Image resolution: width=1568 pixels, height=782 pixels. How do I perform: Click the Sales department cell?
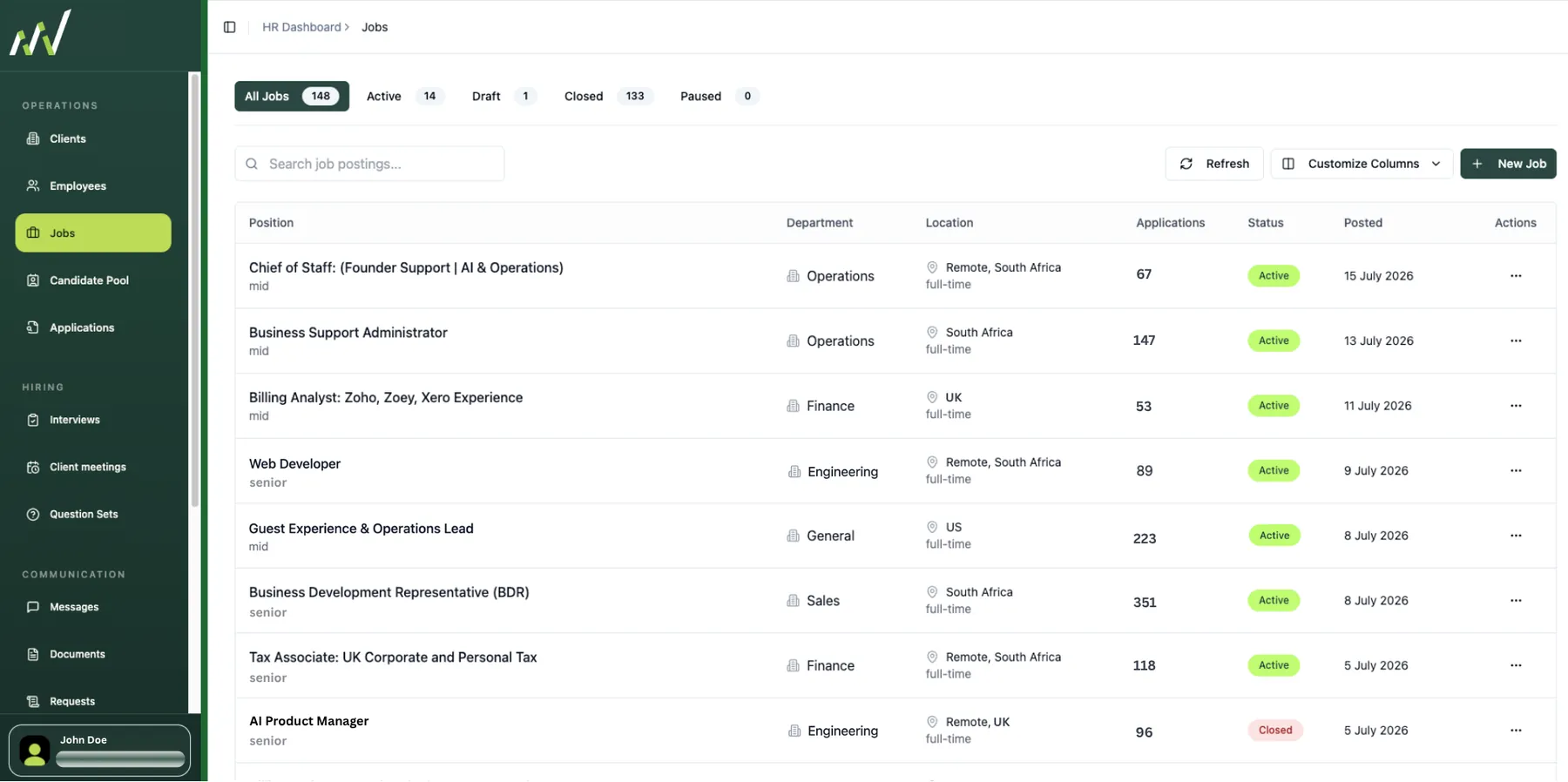tap(814, 601)
